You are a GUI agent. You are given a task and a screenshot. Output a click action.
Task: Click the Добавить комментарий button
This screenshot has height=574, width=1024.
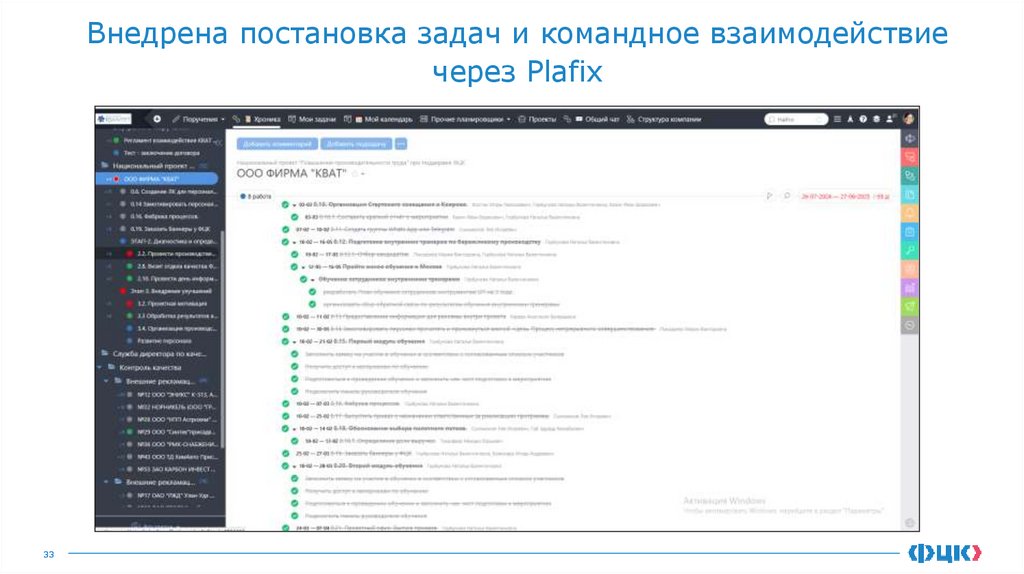point(278,144)
